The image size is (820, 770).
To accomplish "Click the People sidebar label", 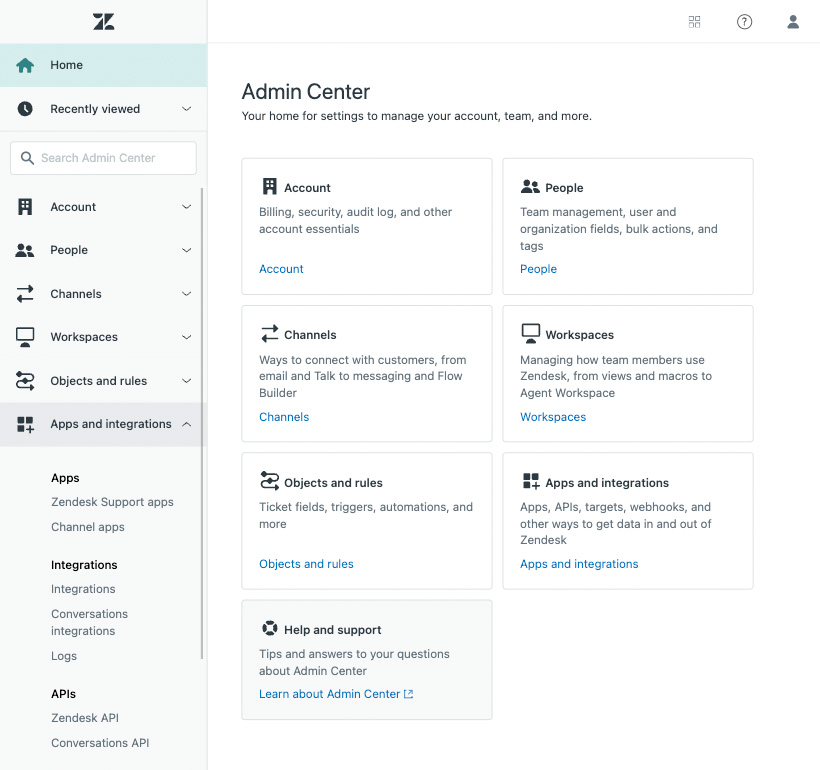I will pos(69,250).
